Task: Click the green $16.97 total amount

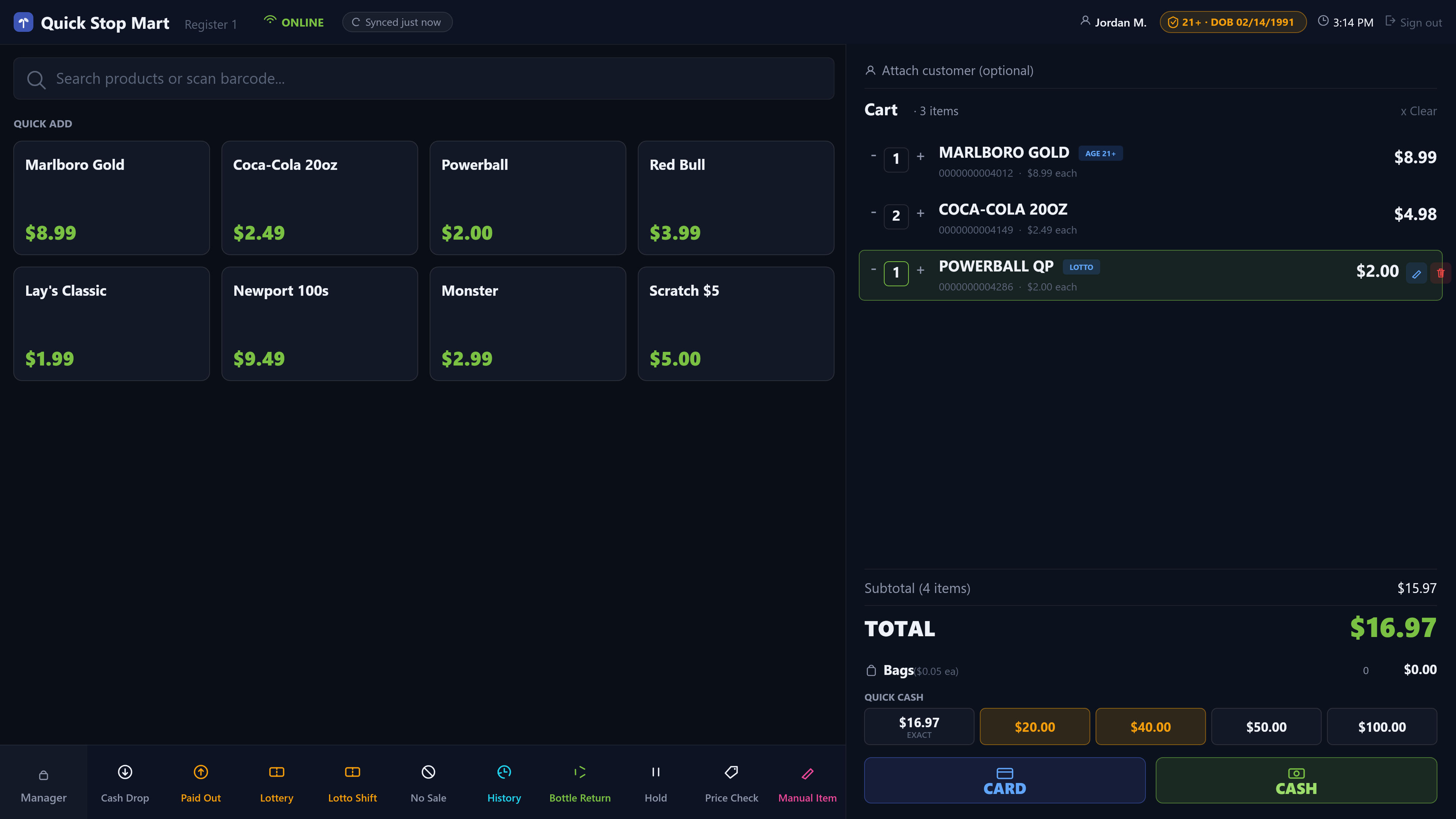Action: (x=1393, y=628)
